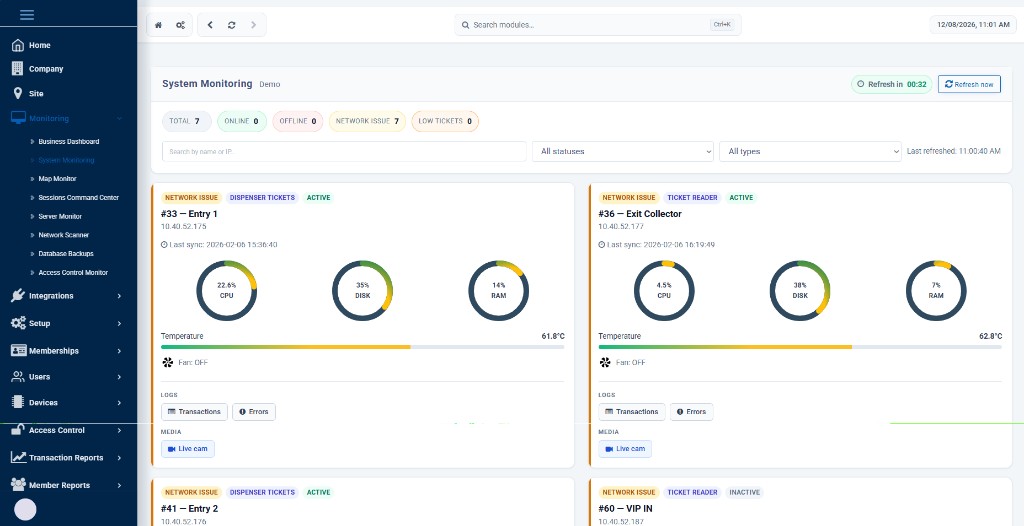Click the Entry 1 CPU gauge
The image size is (1024, 526).
[227, 291]
